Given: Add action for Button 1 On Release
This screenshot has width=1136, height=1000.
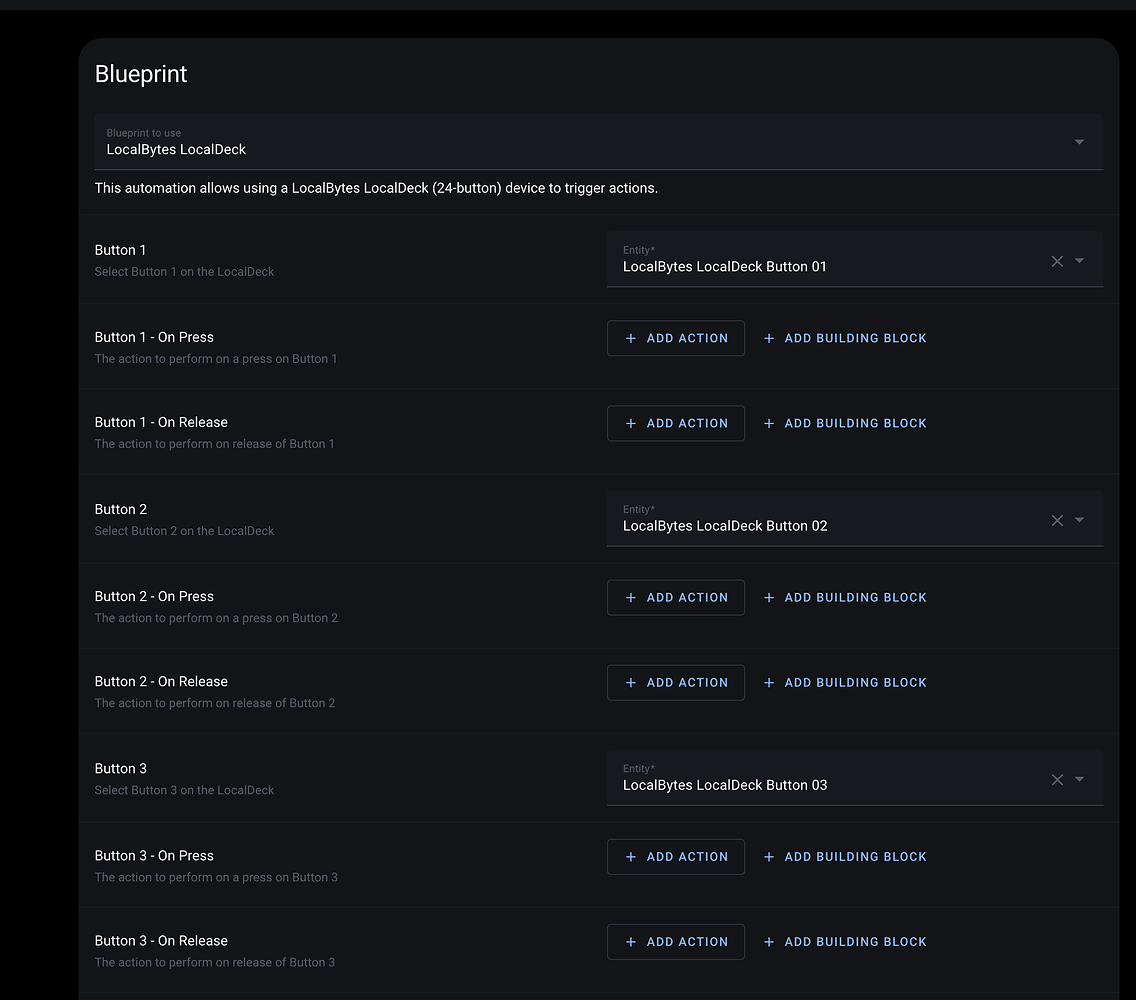Looking at the screenshot, I should [676, 423].
